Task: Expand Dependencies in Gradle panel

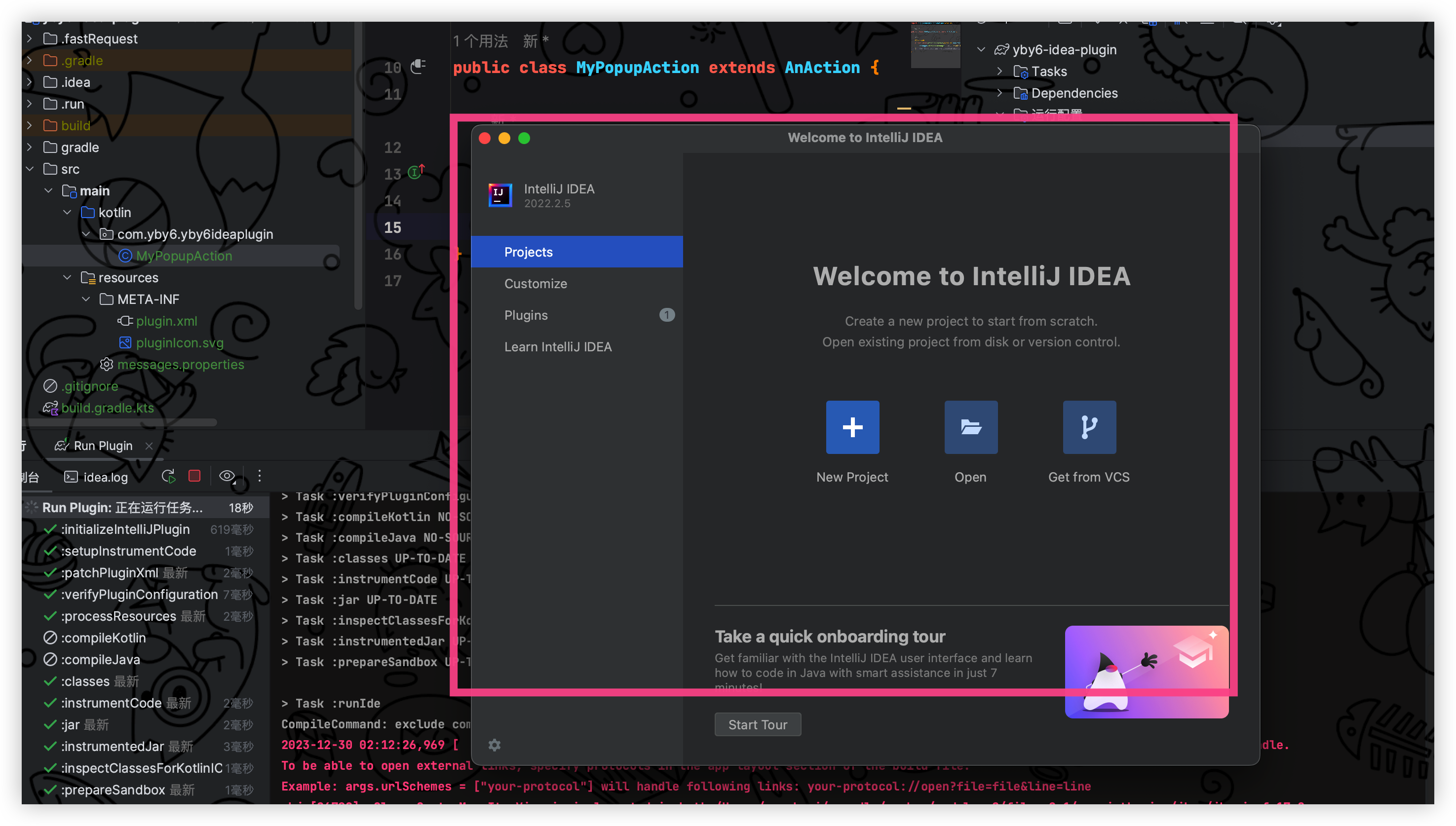Action: click(x=1000, y=93)
